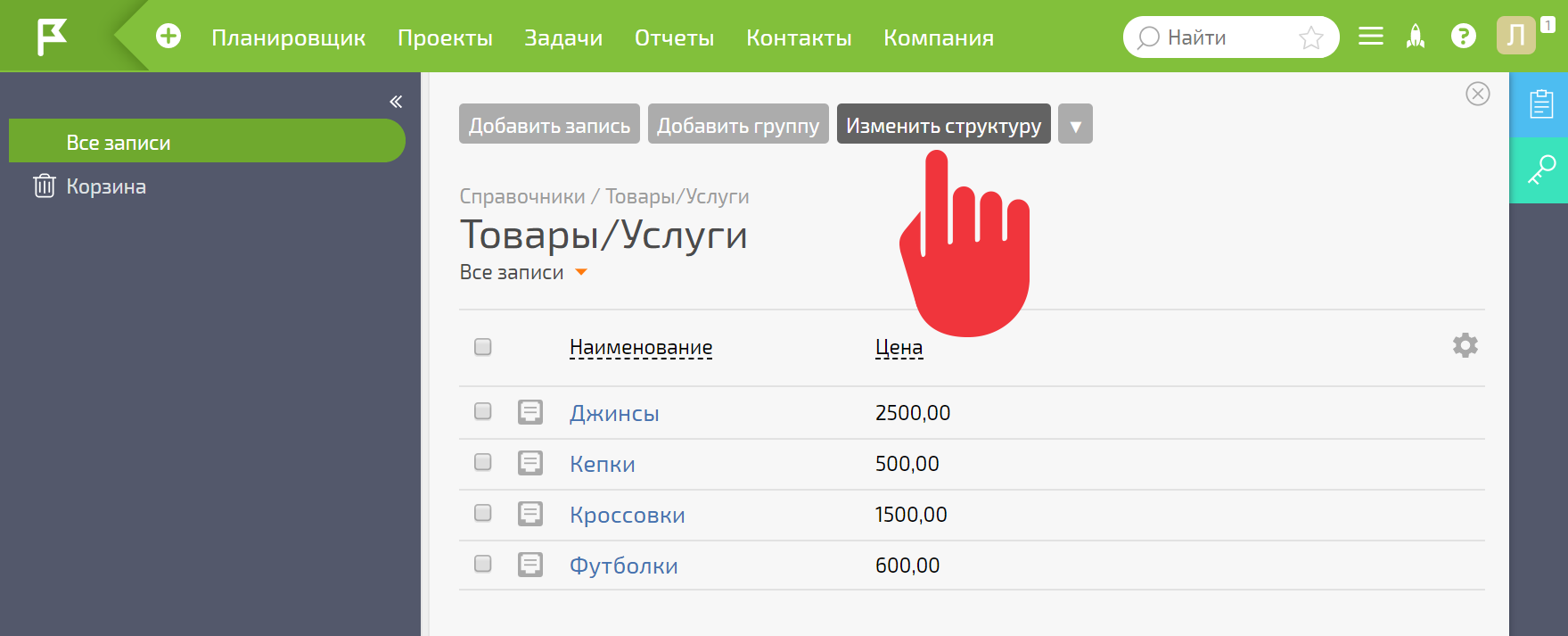This screenshot has height=636, width=1568.
Task: Click the Найти search field
Action: [x=1230, y=37]
